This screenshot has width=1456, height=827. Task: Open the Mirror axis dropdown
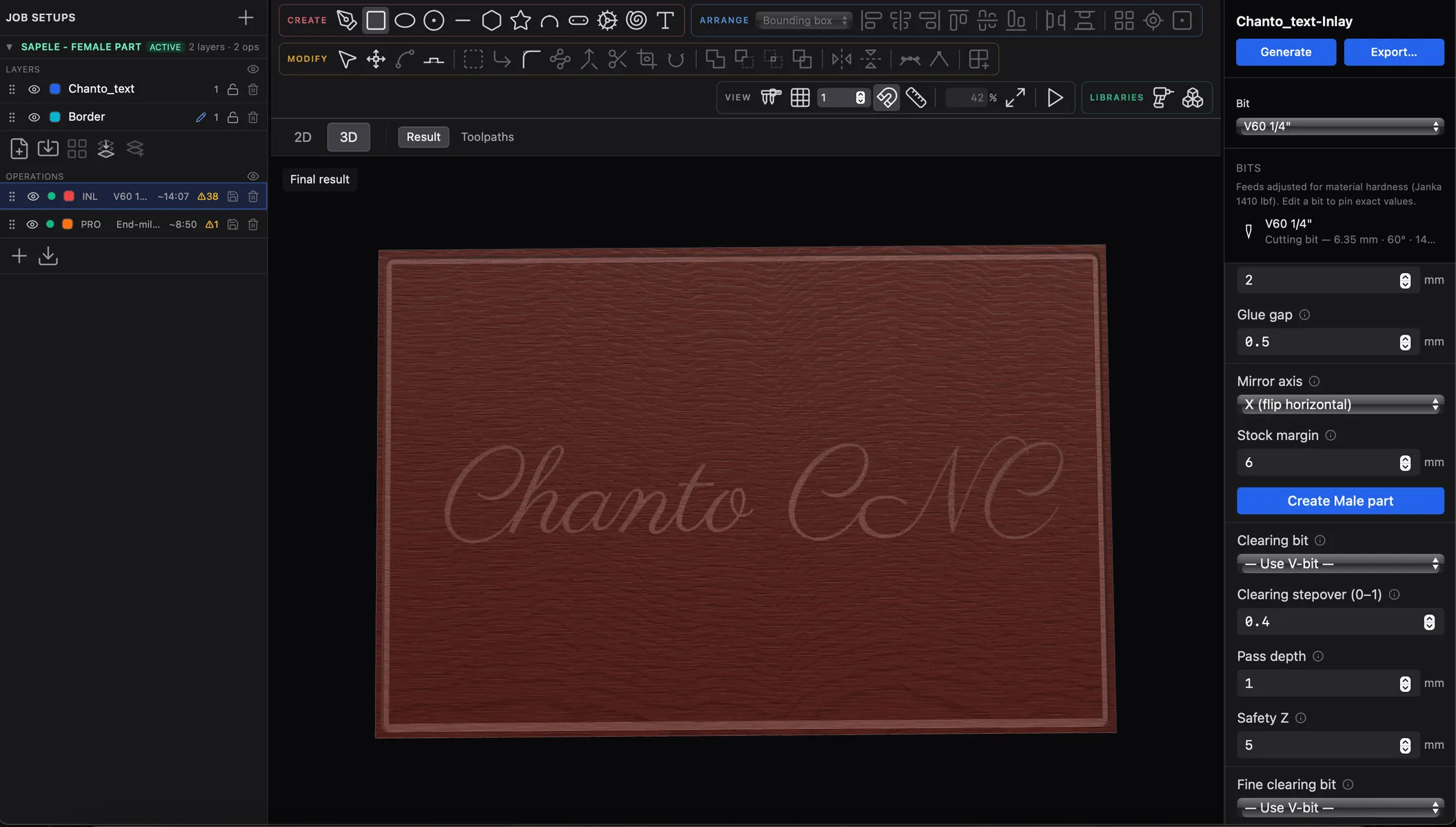1339,405
